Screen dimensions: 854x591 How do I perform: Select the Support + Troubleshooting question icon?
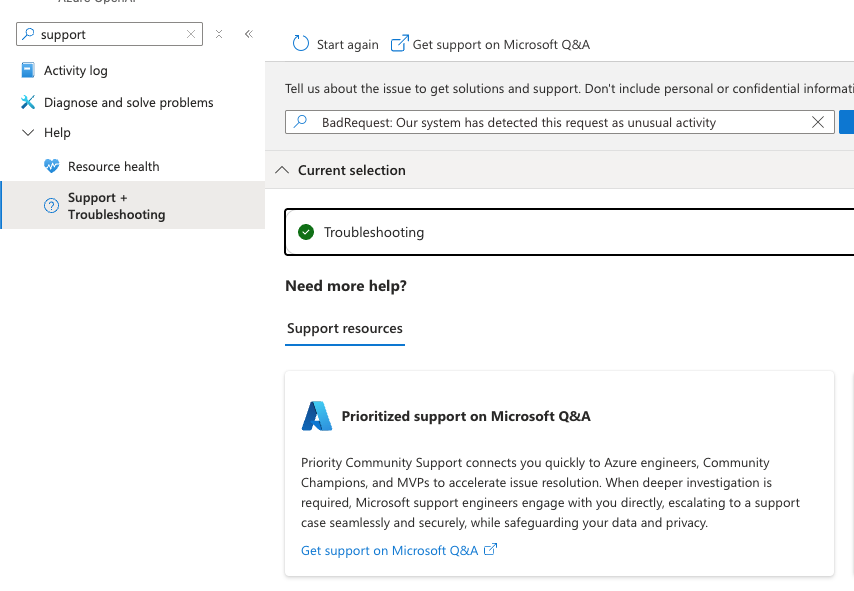click(51, 205)
